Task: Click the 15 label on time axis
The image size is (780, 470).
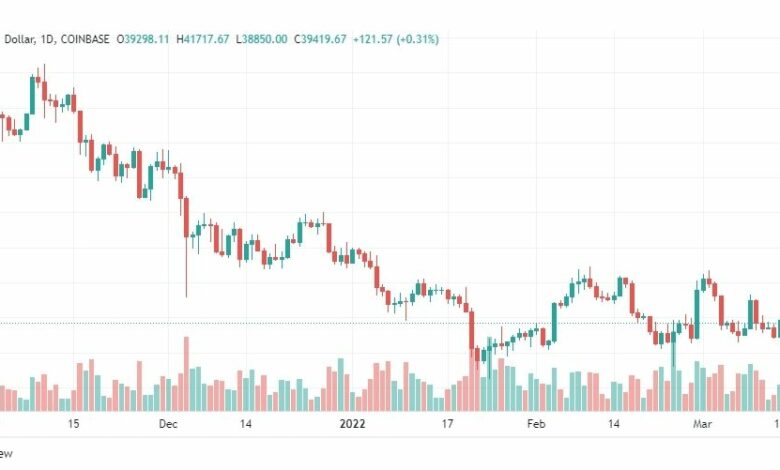Action: point(73,424)
